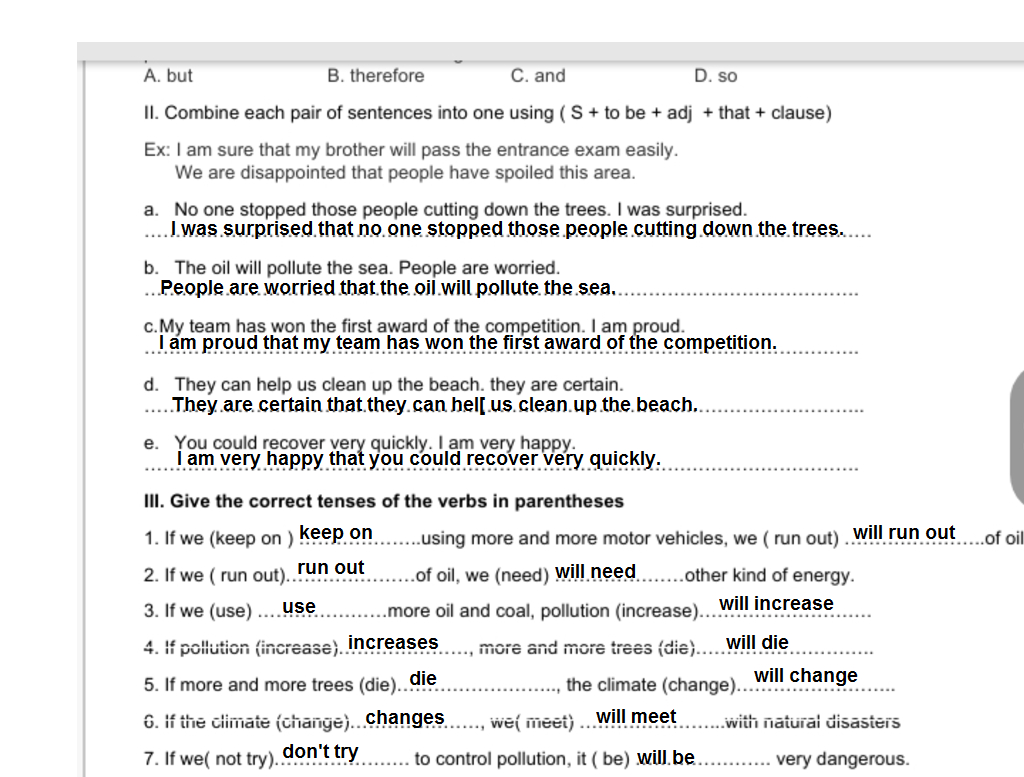Click sentence e 'You could recover very quickly'
The height and width of the screenshot is (777, 1024).
point(374,442)
